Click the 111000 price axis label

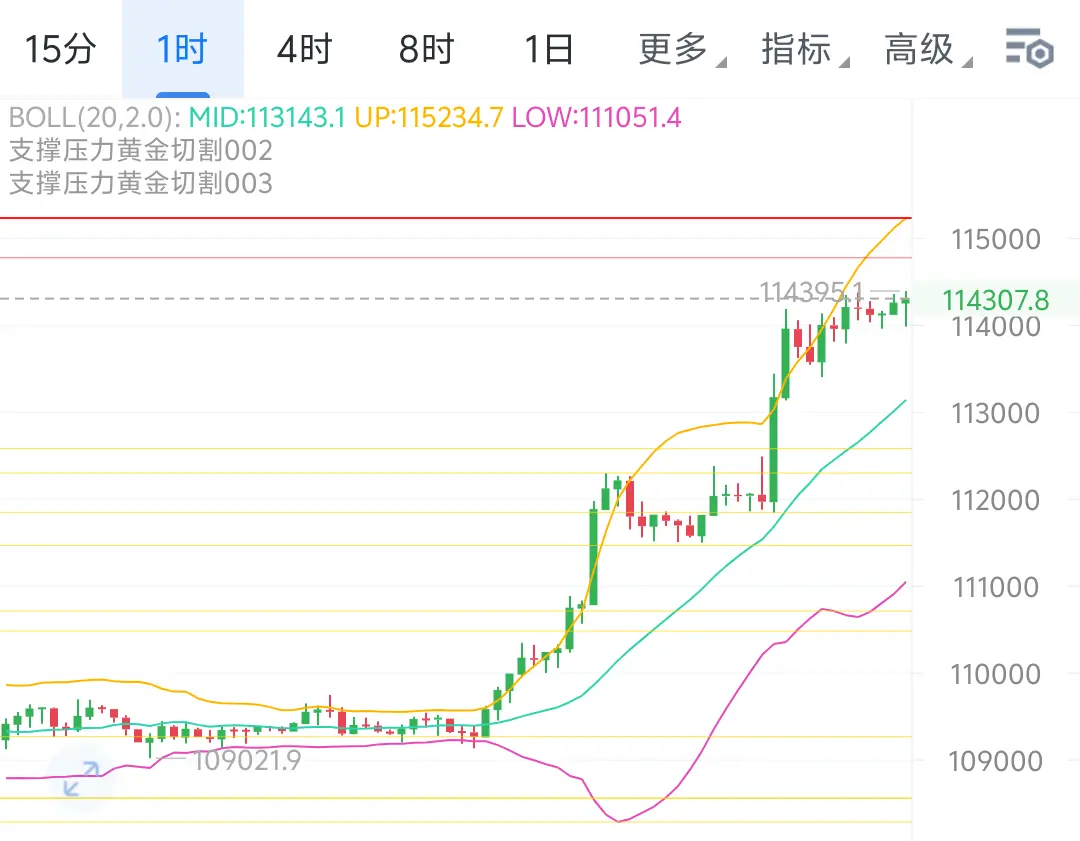995,588
